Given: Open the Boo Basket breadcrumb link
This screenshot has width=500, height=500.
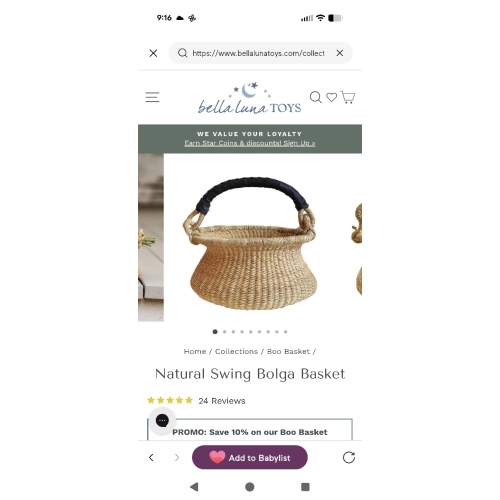Looking at the screenshot, I should 288,351.
